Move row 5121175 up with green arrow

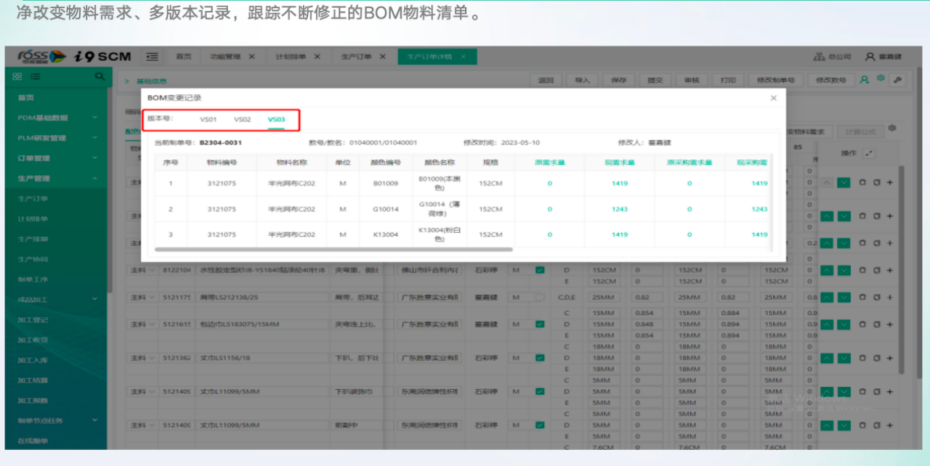click(x=827, y=298)
